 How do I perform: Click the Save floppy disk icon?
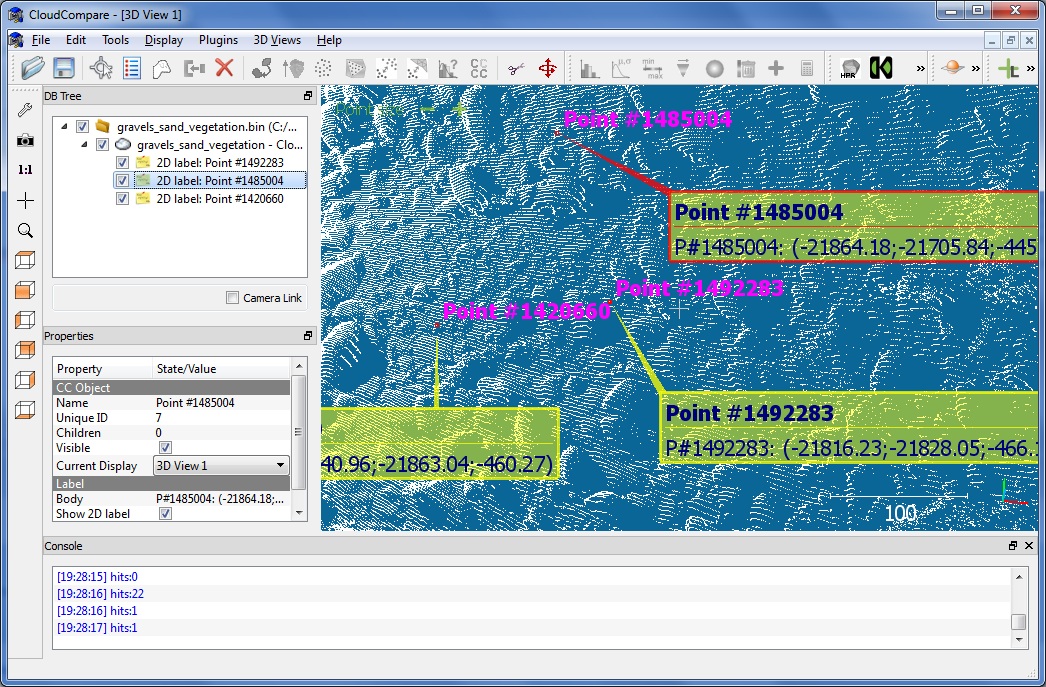(64, 68)
